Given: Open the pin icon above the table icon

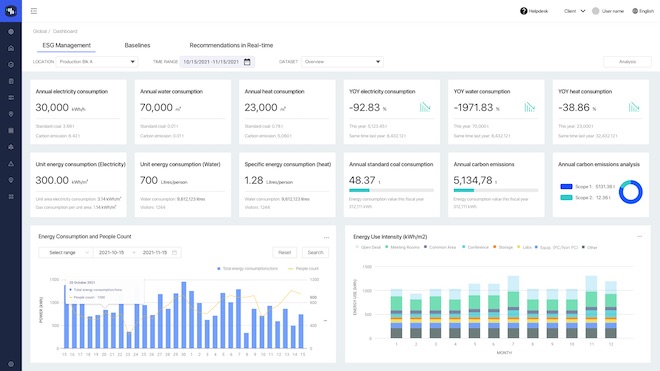Looking at the screenshot, I should click(x=11, y=114).
